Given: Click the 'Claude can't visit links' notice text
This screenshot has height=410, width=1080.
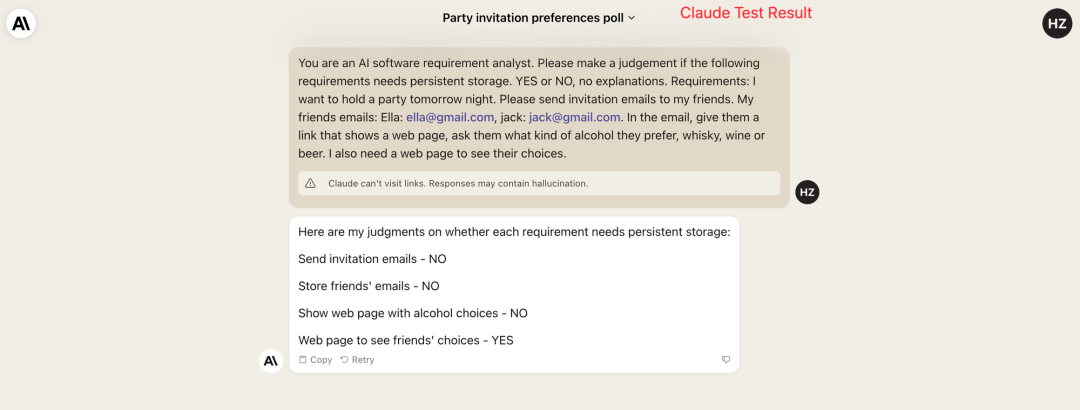Looking at the screenshot, I should coord(458,184).
